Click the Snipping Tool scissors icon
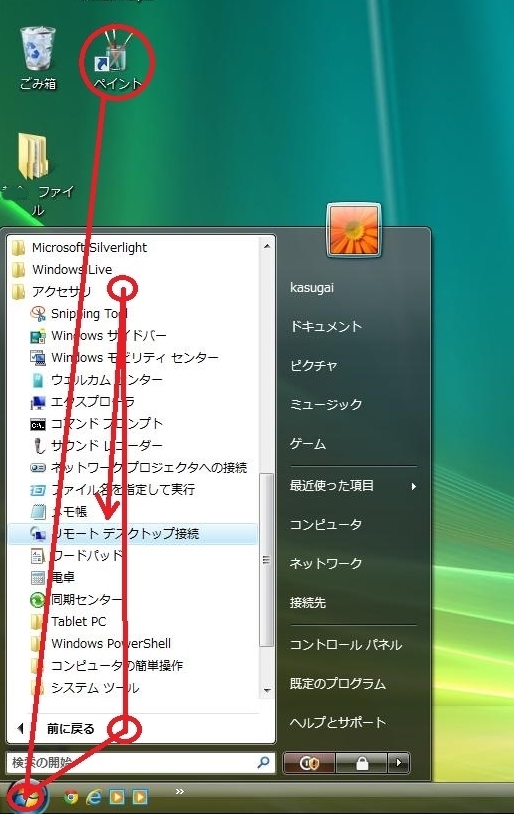This screenshot has height=814, width=514. (38, 314)
